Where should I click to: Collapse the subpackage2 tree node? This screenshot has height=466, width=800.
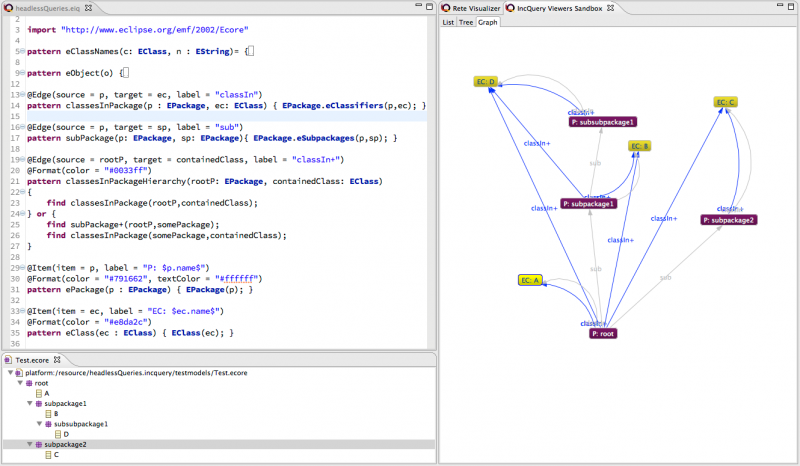[30, 444]
